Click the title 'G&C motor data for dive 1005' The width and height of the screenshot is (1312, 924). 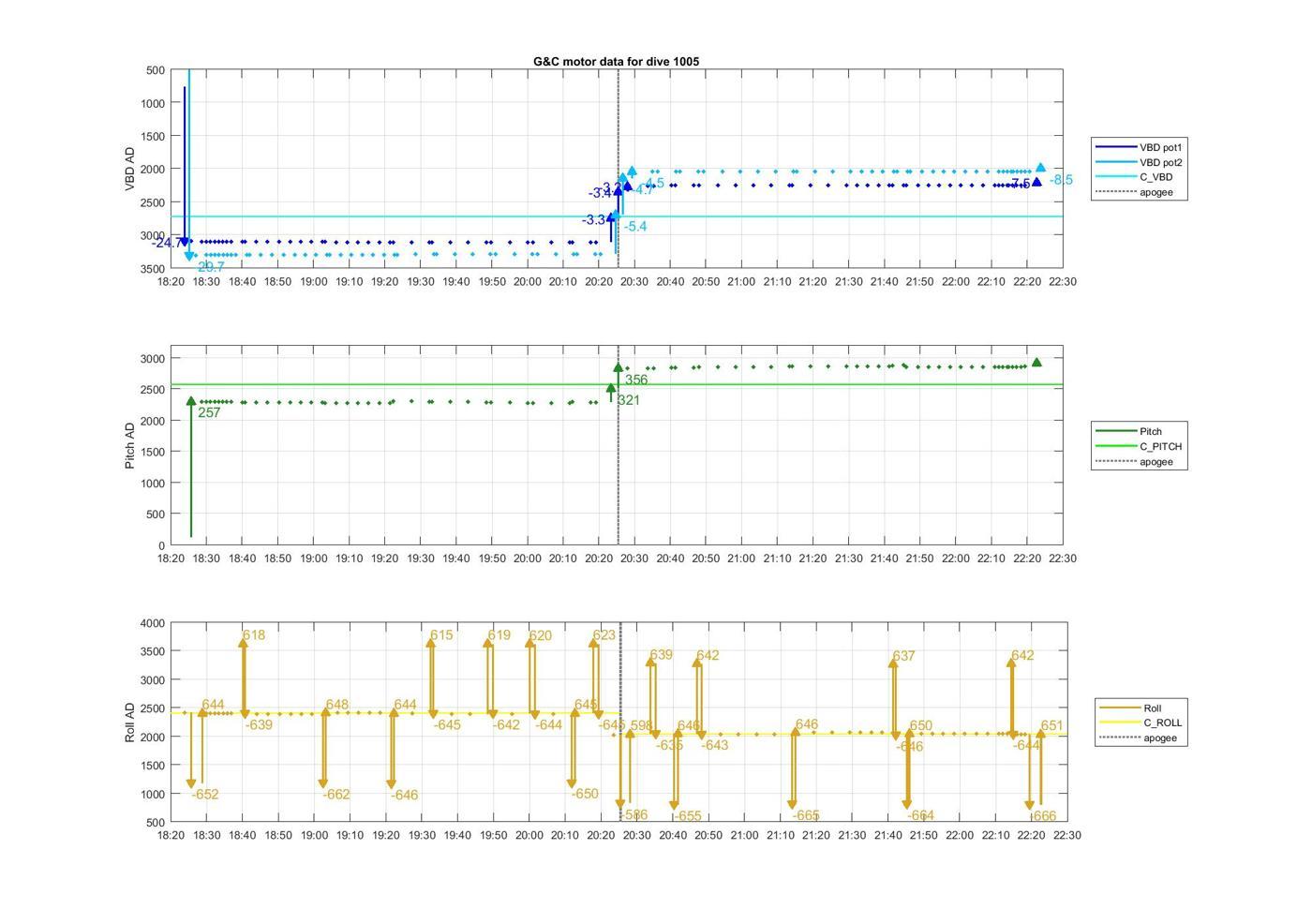point(616,61)
